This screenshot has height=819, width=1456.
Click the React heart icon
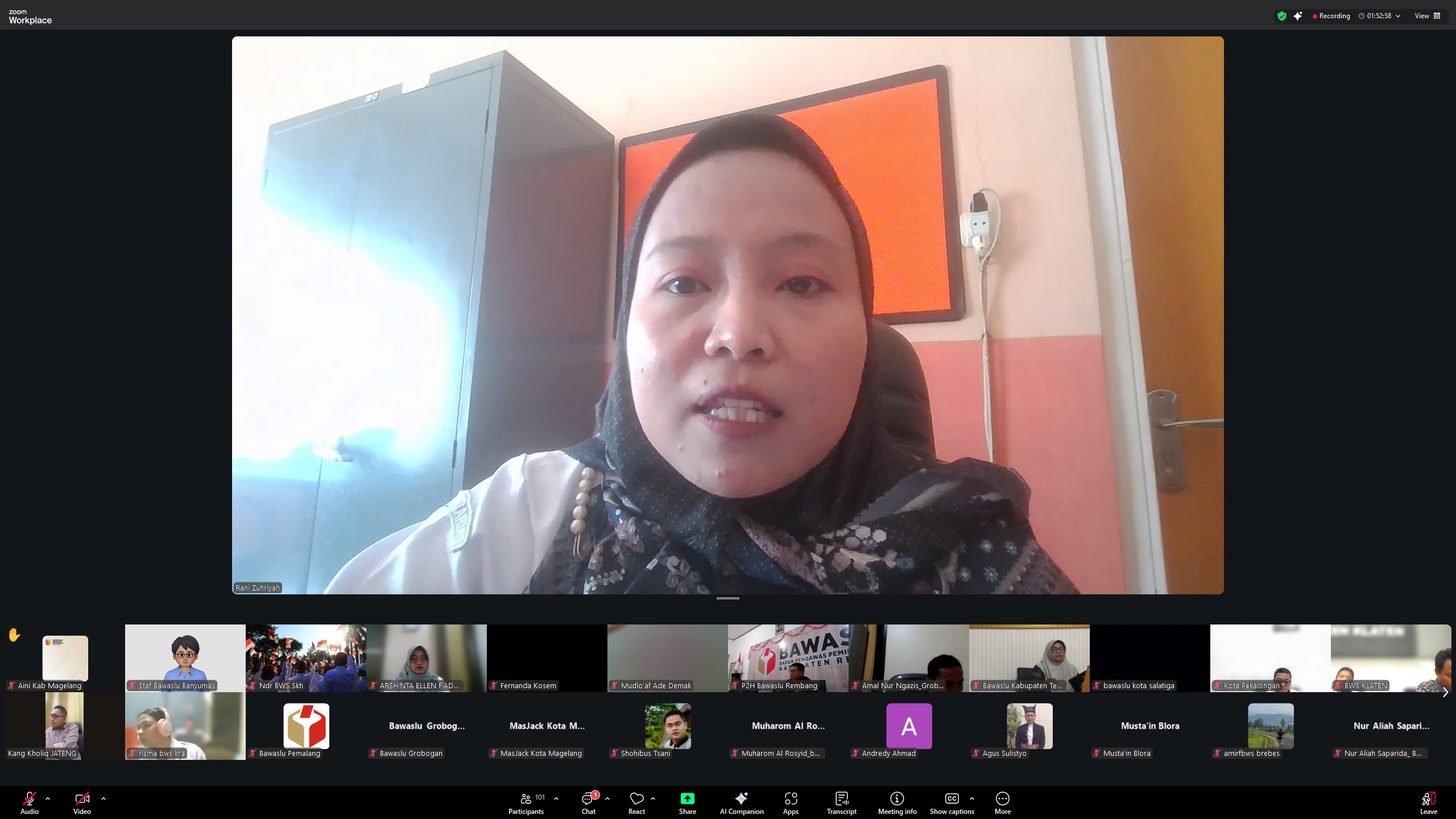tap(636, 799)
